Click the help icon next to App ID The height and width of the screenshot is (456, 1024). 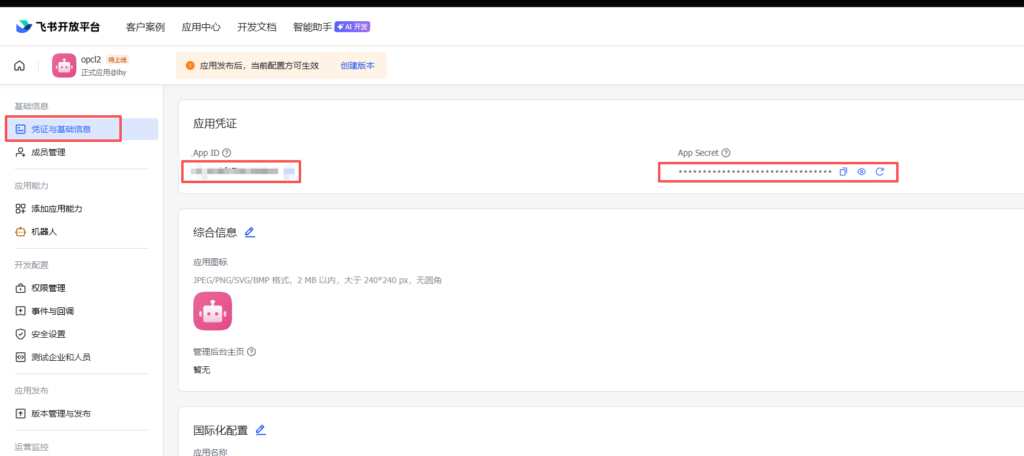(x=227, y=153)
